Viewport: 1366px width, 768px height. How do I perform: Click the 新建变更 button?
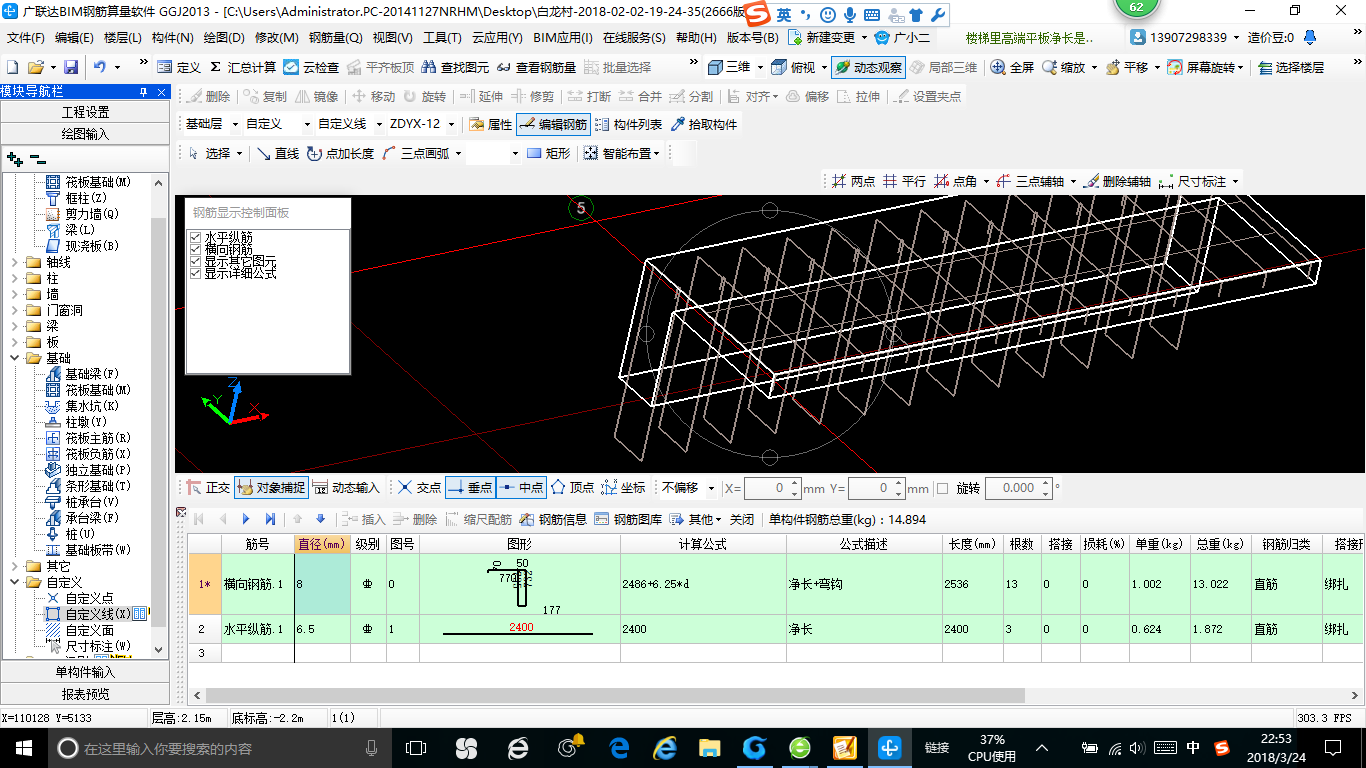[822, 38]
